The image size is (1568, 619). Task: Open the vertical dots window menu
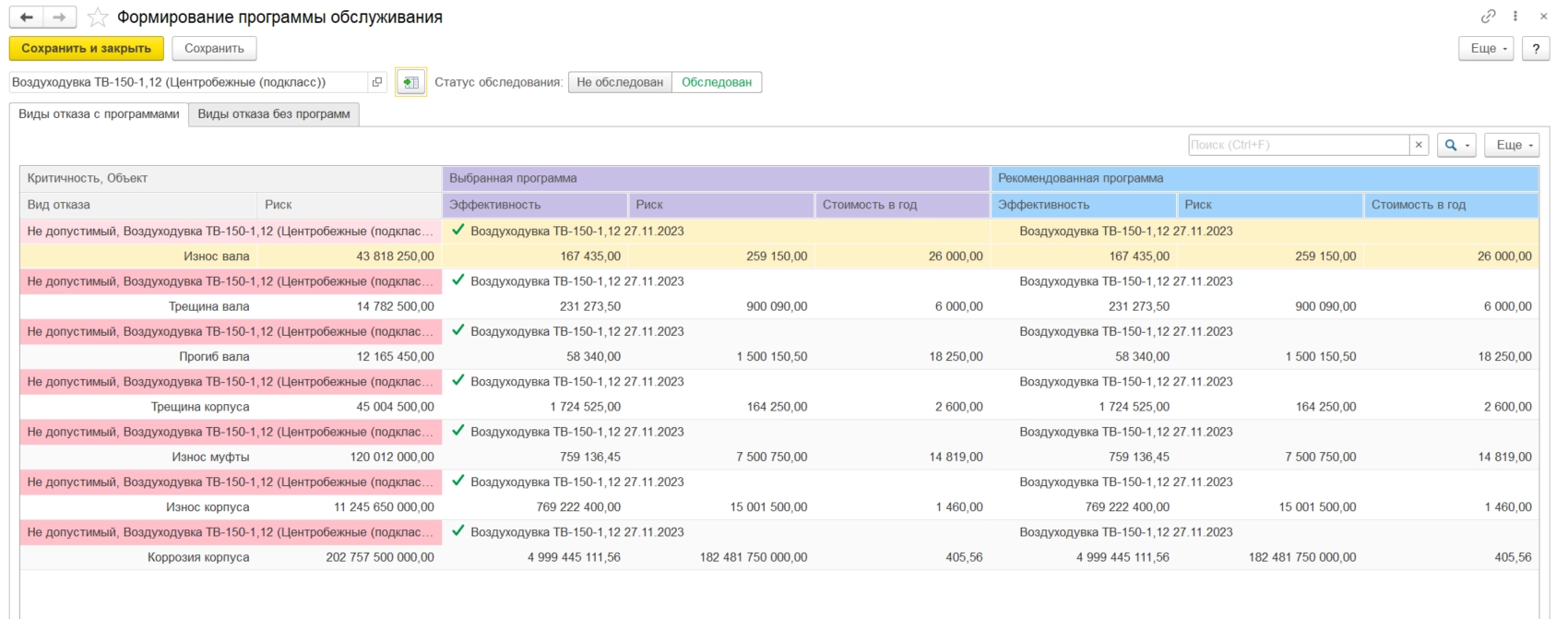1515,17
